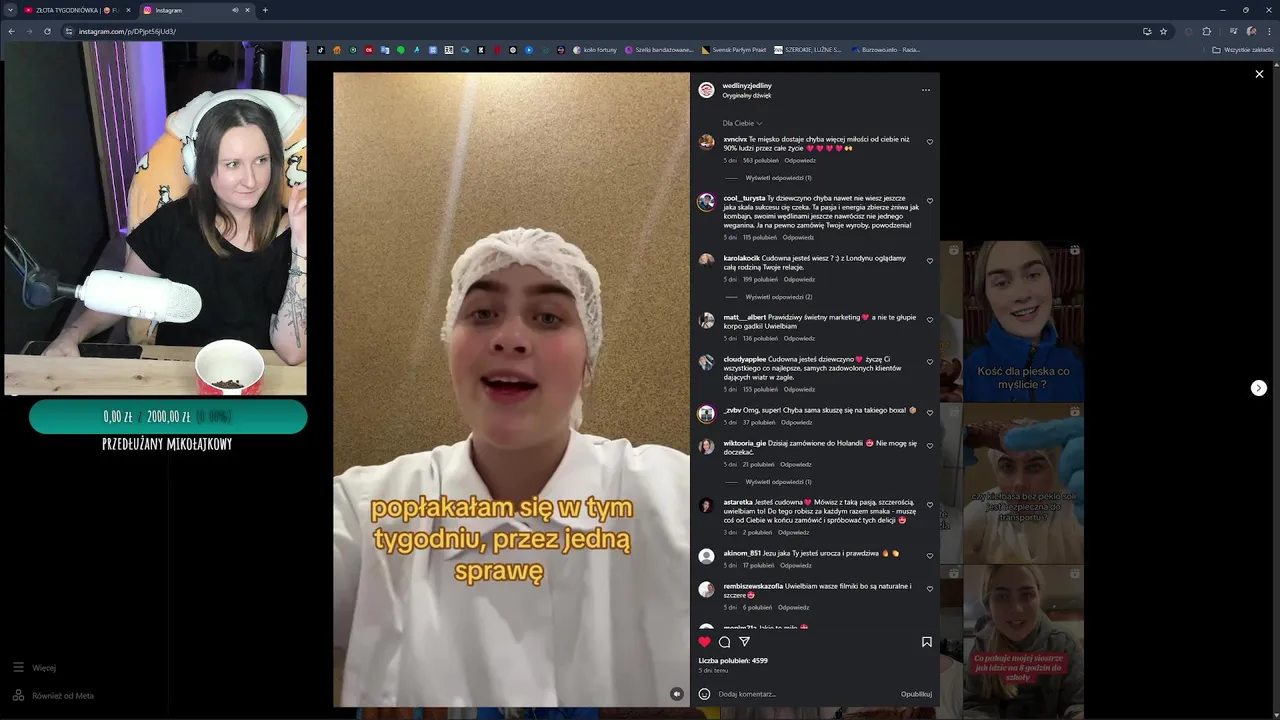This screenshot has height=720, width=1280.
Task: Open 'Również od Meta' in sidebar
Action: [x=53, y=696]
